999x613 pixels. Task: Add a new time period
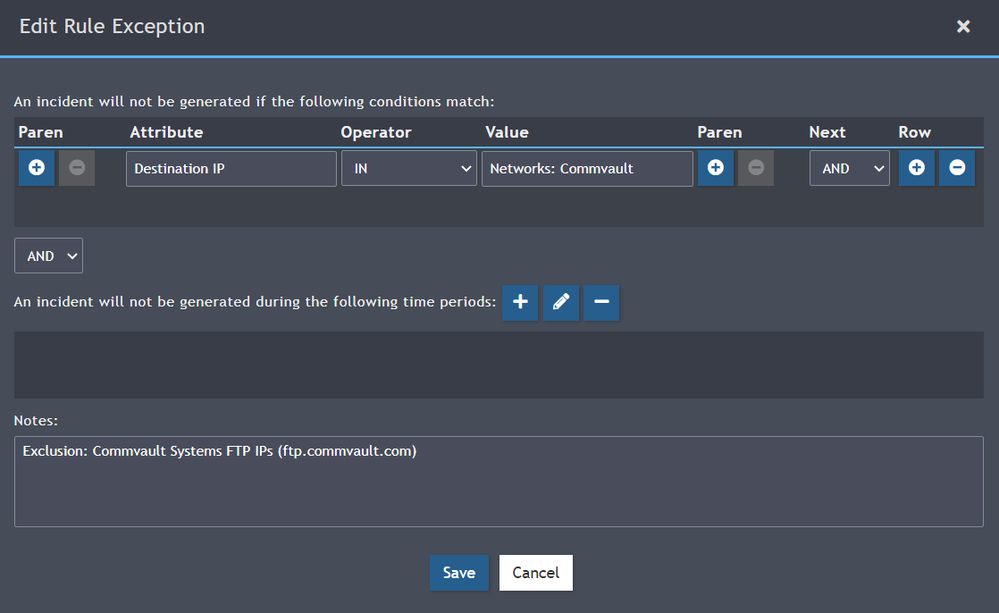point(520,302)
